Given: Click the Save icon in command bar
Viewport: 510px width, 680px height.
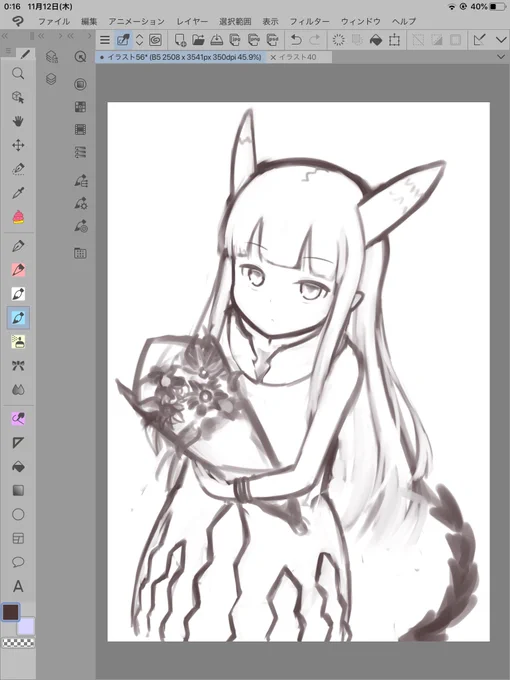Looking at the screenshot, I should pos(216,40).
